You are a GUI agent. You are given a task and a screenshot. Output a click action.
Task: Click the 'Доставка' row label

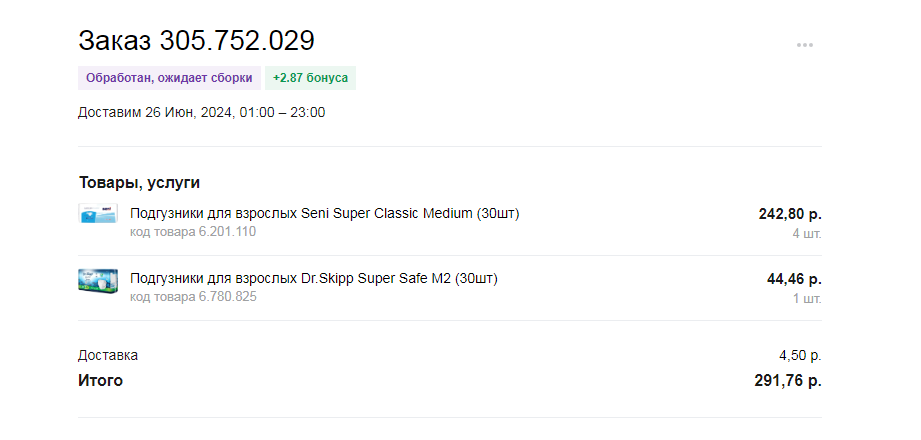108,355
